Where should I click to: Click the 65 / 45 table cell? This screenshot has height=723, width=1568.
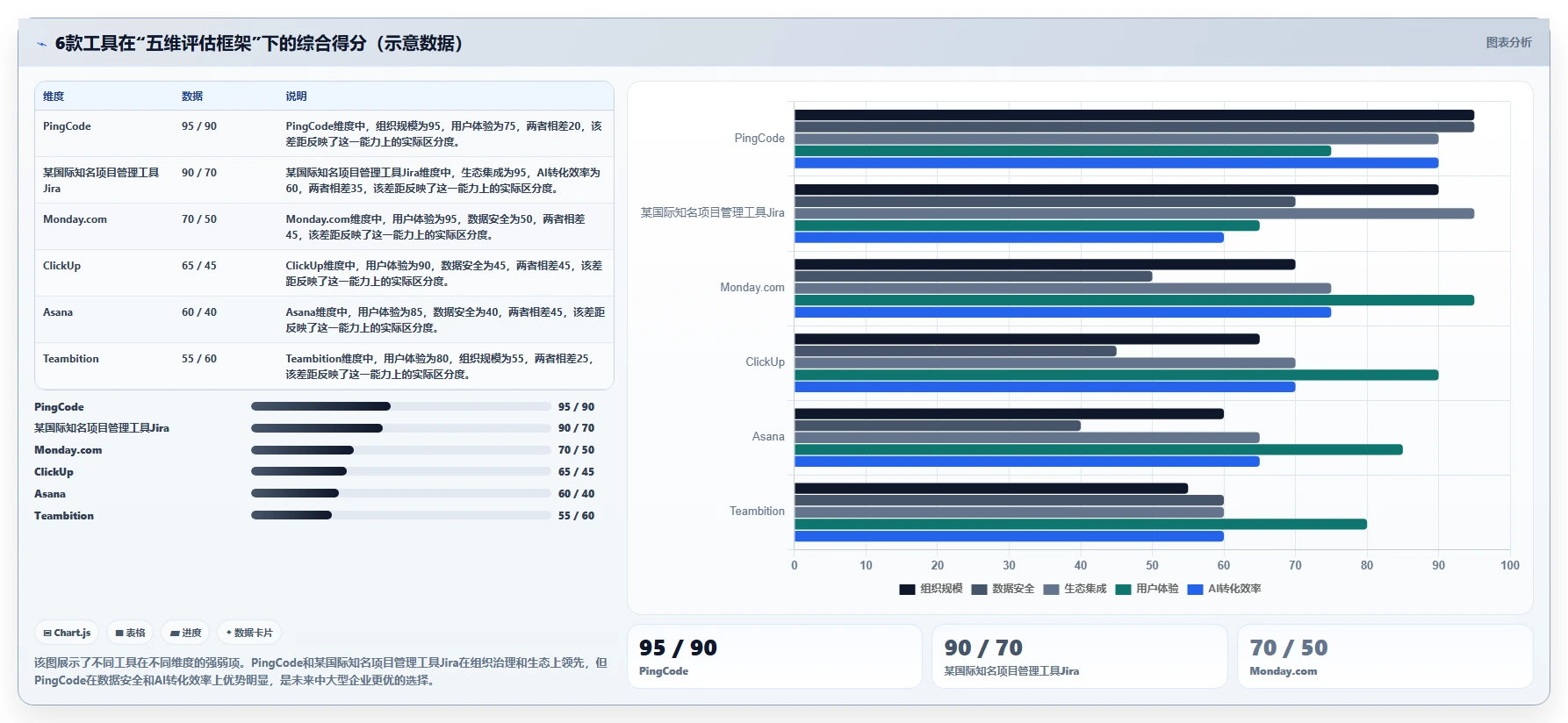tap(199, 266)
